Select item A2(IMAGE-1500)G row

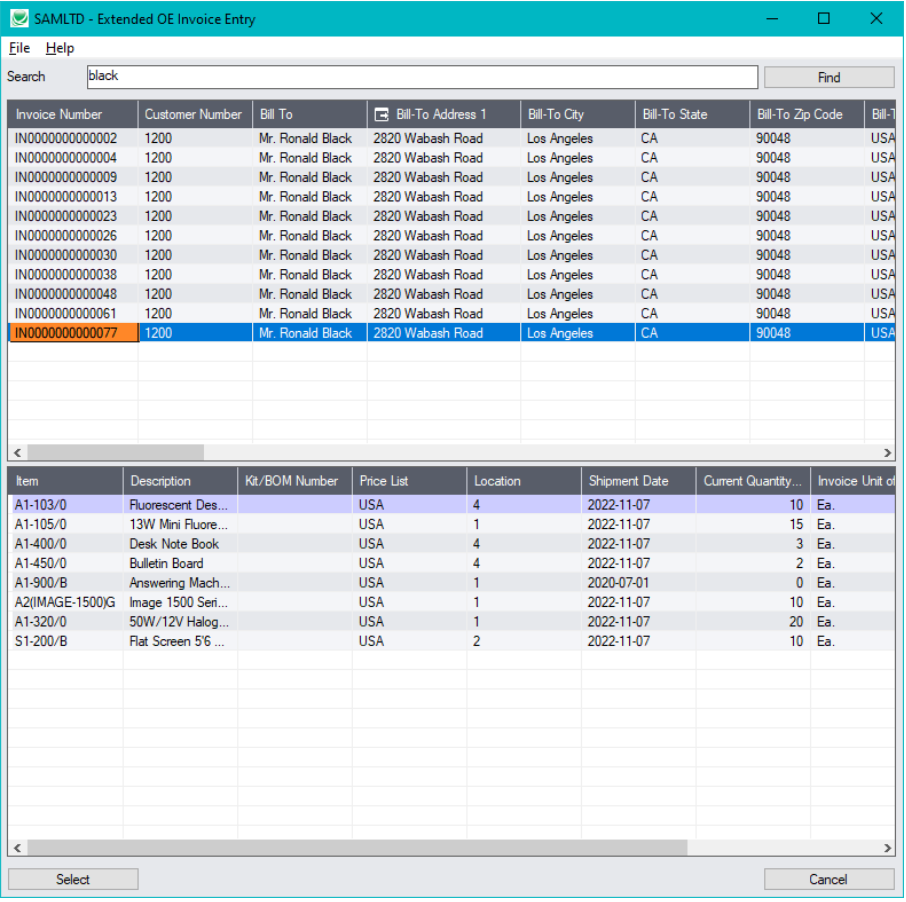[451, 602]
